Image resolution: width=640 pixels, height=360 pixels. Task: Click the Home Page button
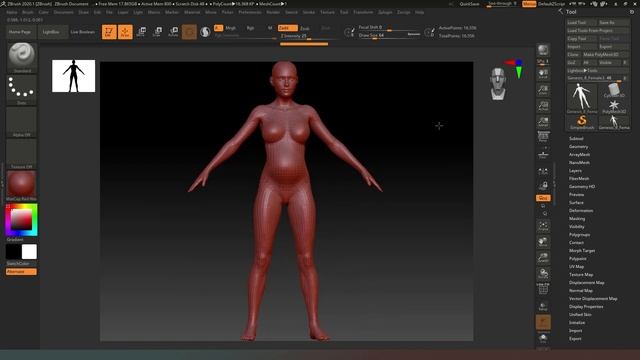[x=20, y=32]
